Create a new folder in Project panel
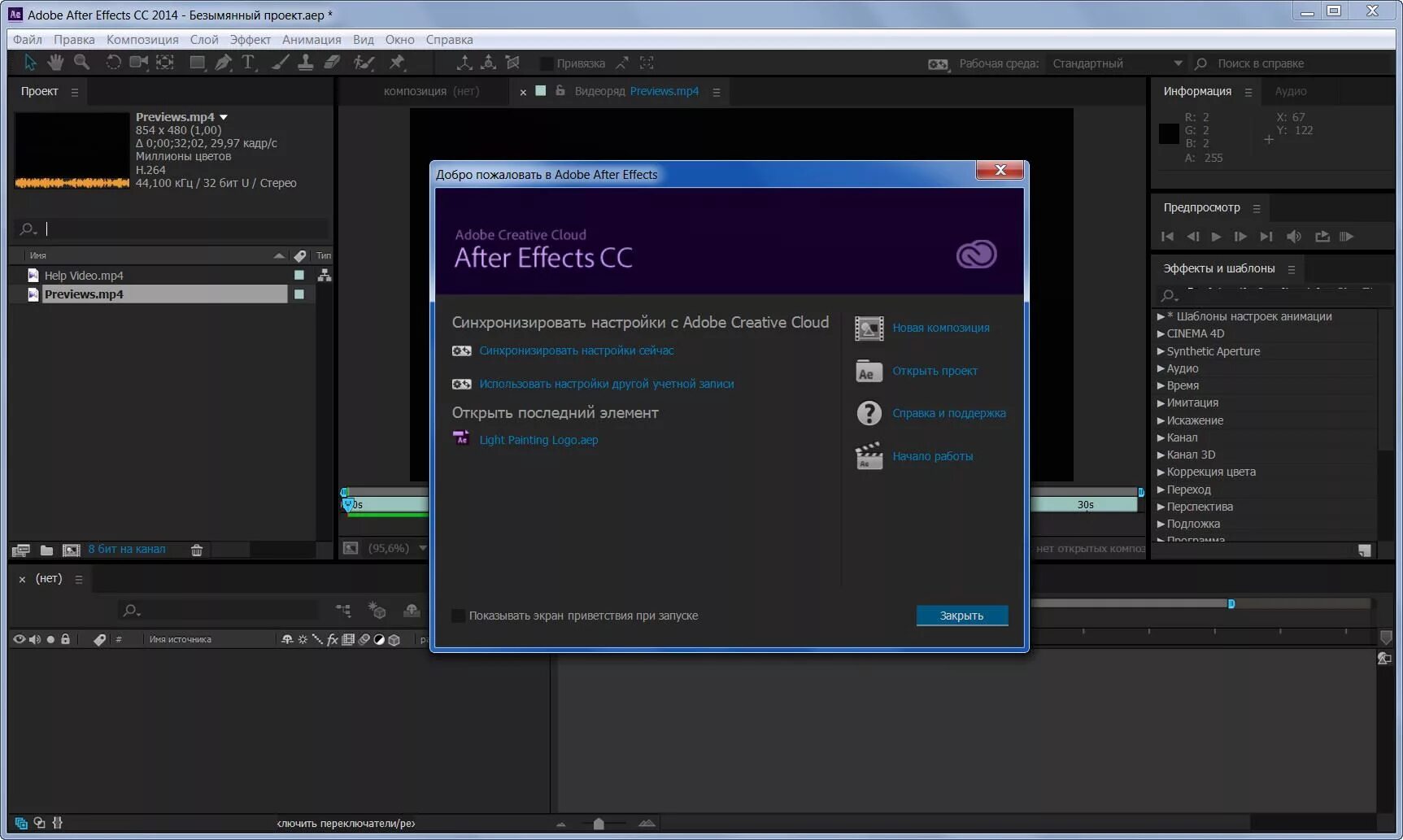The image size is (1403, 840). click(x=46, y=551)
